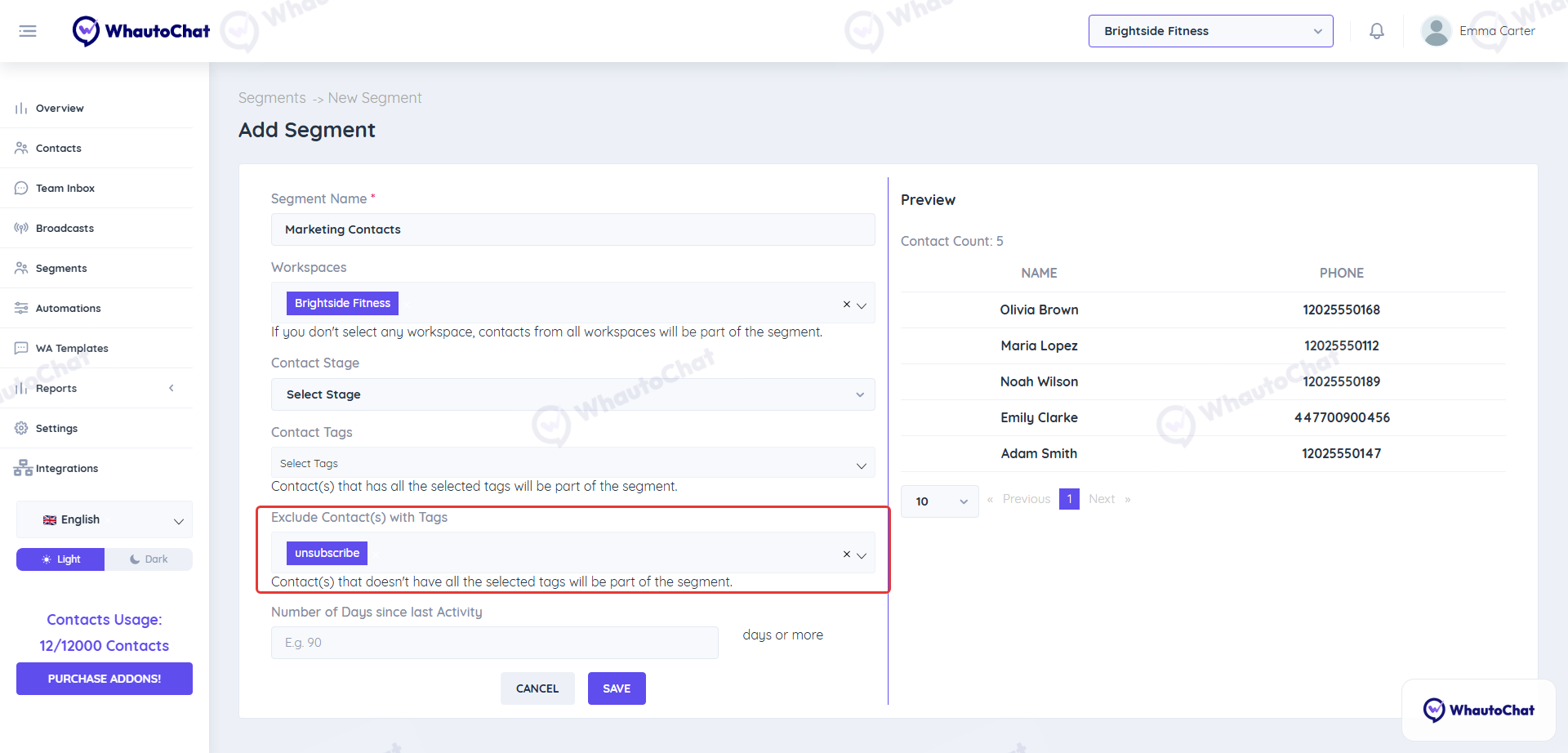The width and height of the screenshot is (1568, 753).
Task: Click the Integrations network icon
Action: click(23, 468)
